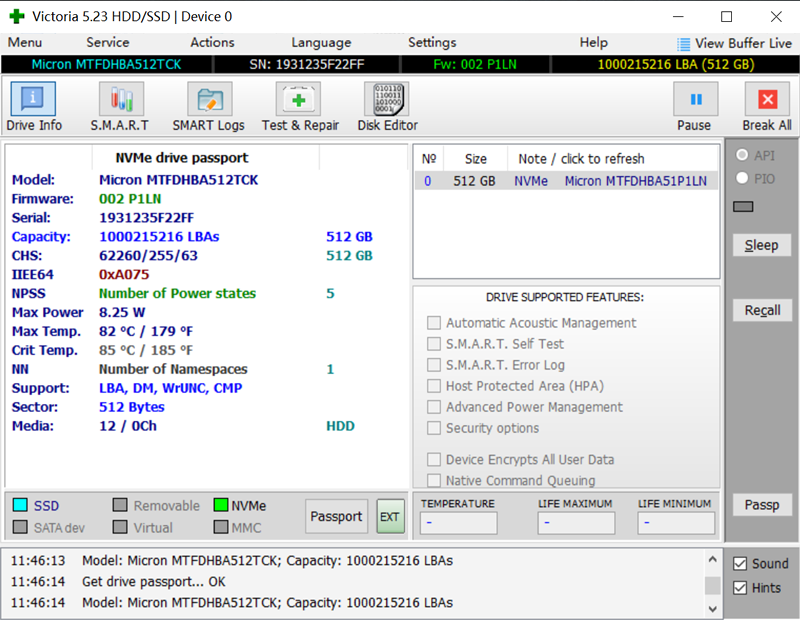Screen dimensions: 800x620
Task: Toggle Security options checkbox
Action: [x=434, y=428]
